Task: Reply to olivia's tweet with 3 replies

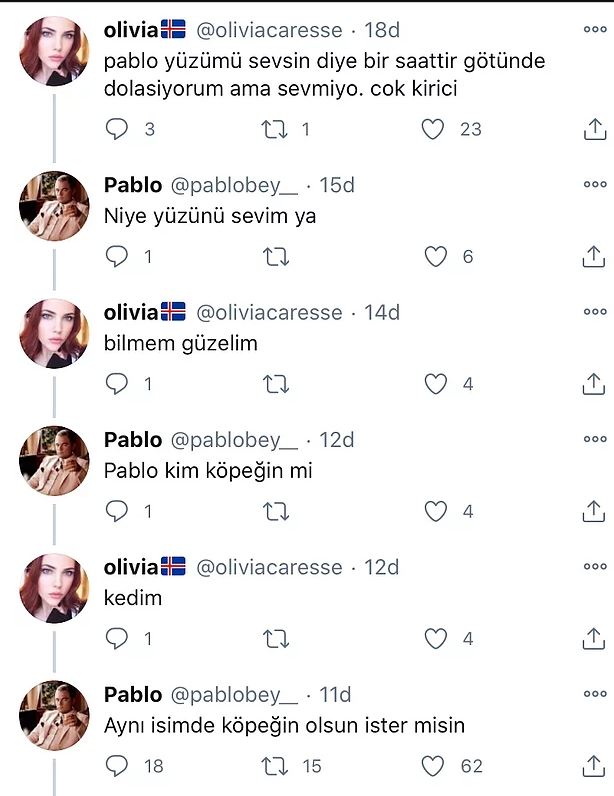Action: tap(118, 129)
